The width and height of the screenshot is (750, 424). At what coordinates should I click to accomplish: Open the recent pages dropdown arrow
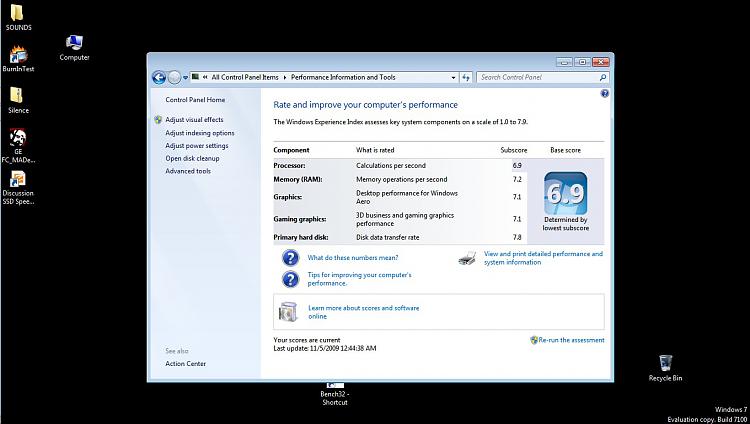click(186, 78)
